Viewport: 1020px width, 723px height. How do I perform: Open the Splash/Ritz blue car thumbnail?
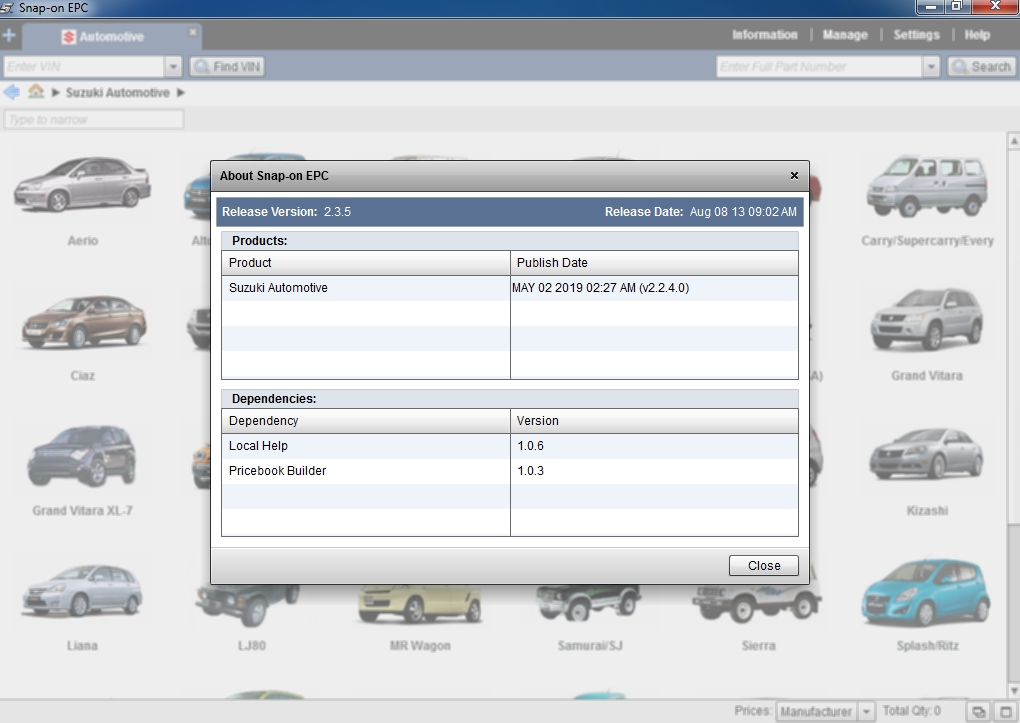tap(927, 591)
